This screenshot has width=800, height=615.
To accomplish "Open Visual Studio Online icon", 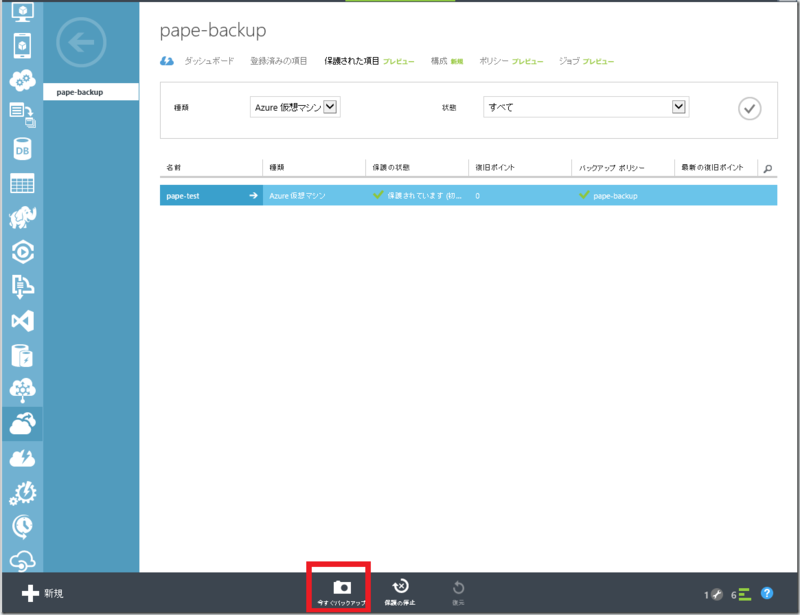I will click(22, 321).
